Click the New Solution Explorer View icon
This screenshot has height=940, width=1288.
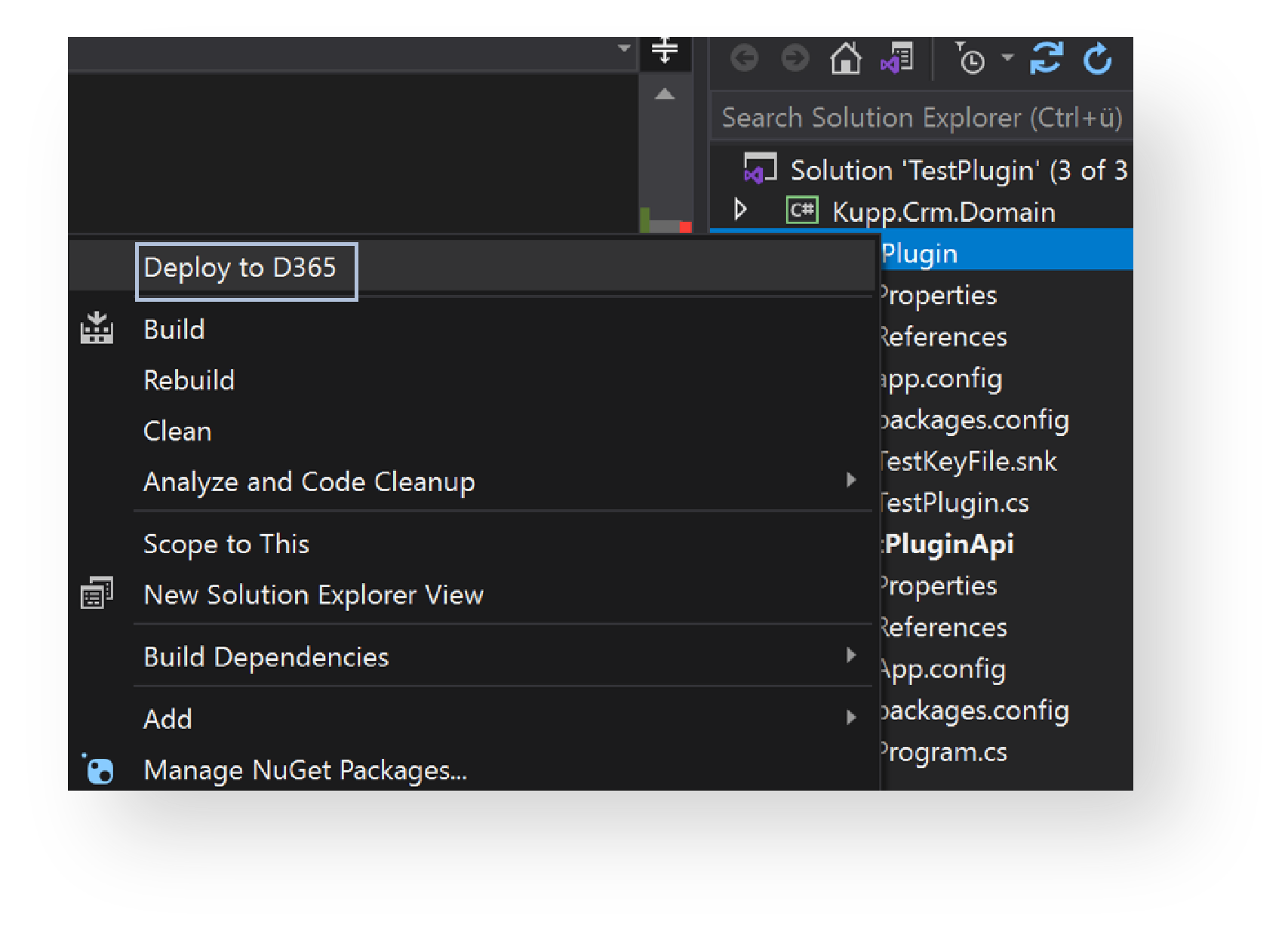pyautogui.click(x=97, y=593)
